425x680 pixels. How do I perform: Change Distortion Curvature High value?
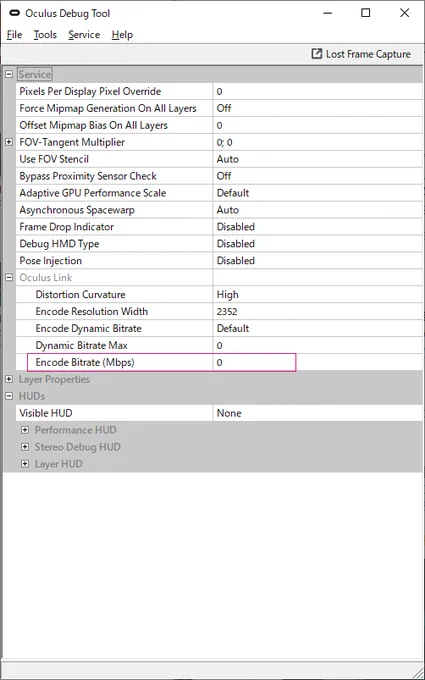317,294
